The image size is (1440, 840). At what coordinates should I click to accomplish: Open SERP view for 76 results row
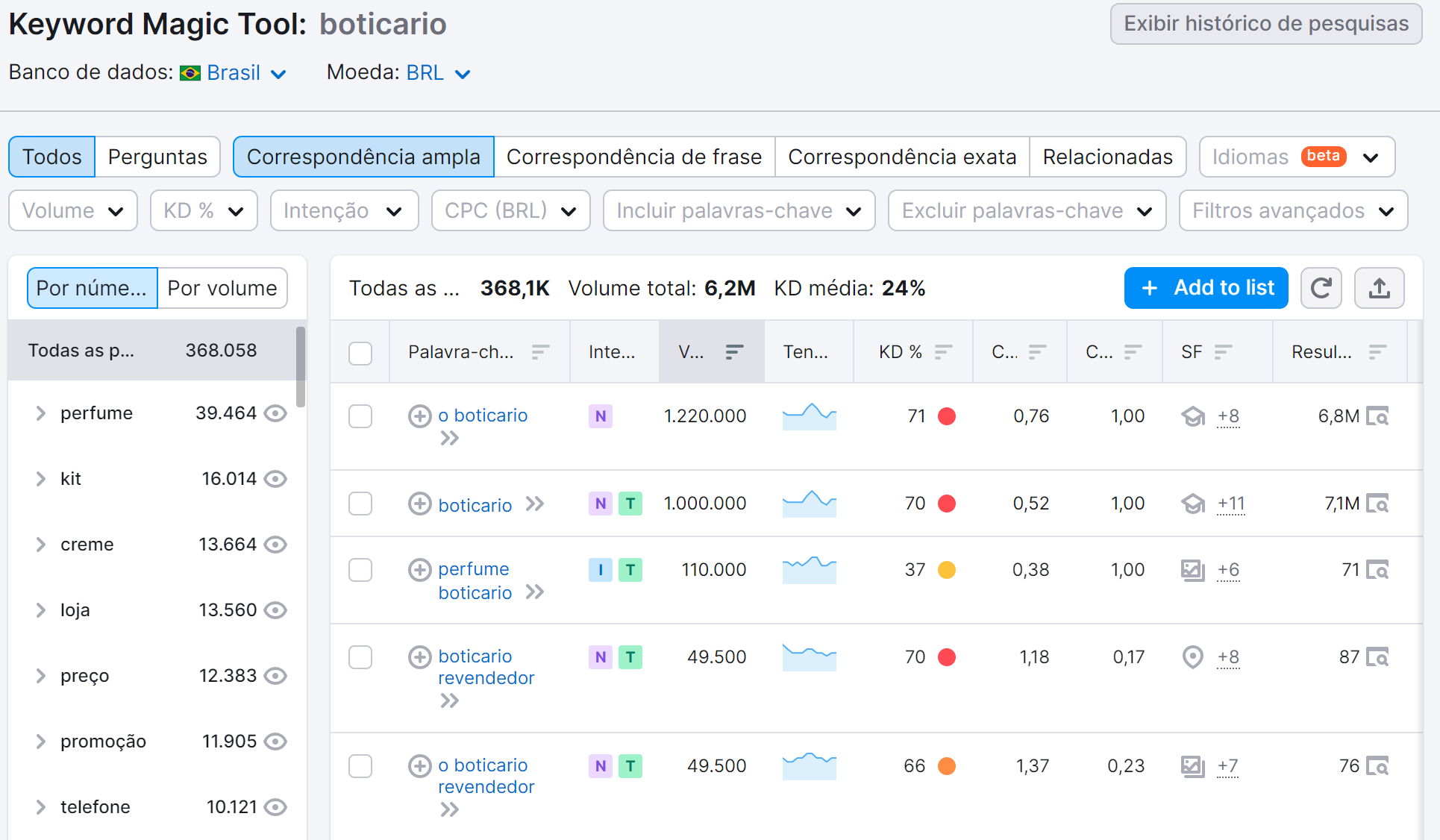tap(1377, 767)
